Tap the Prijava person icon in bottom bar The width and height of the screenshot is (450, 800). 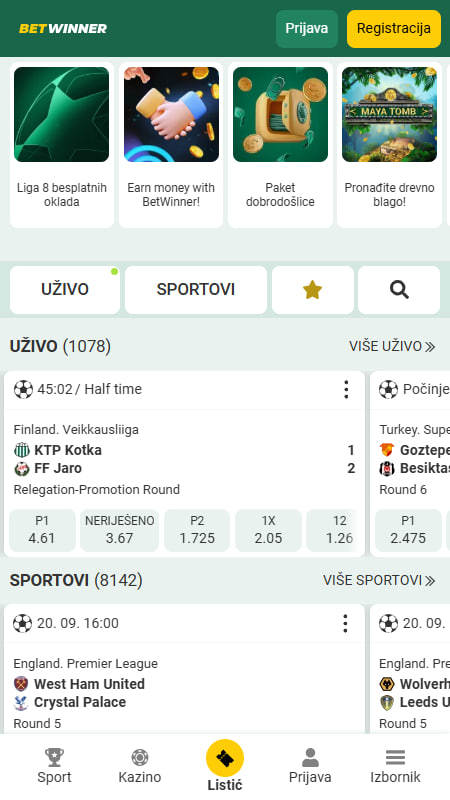pos(310,757)
